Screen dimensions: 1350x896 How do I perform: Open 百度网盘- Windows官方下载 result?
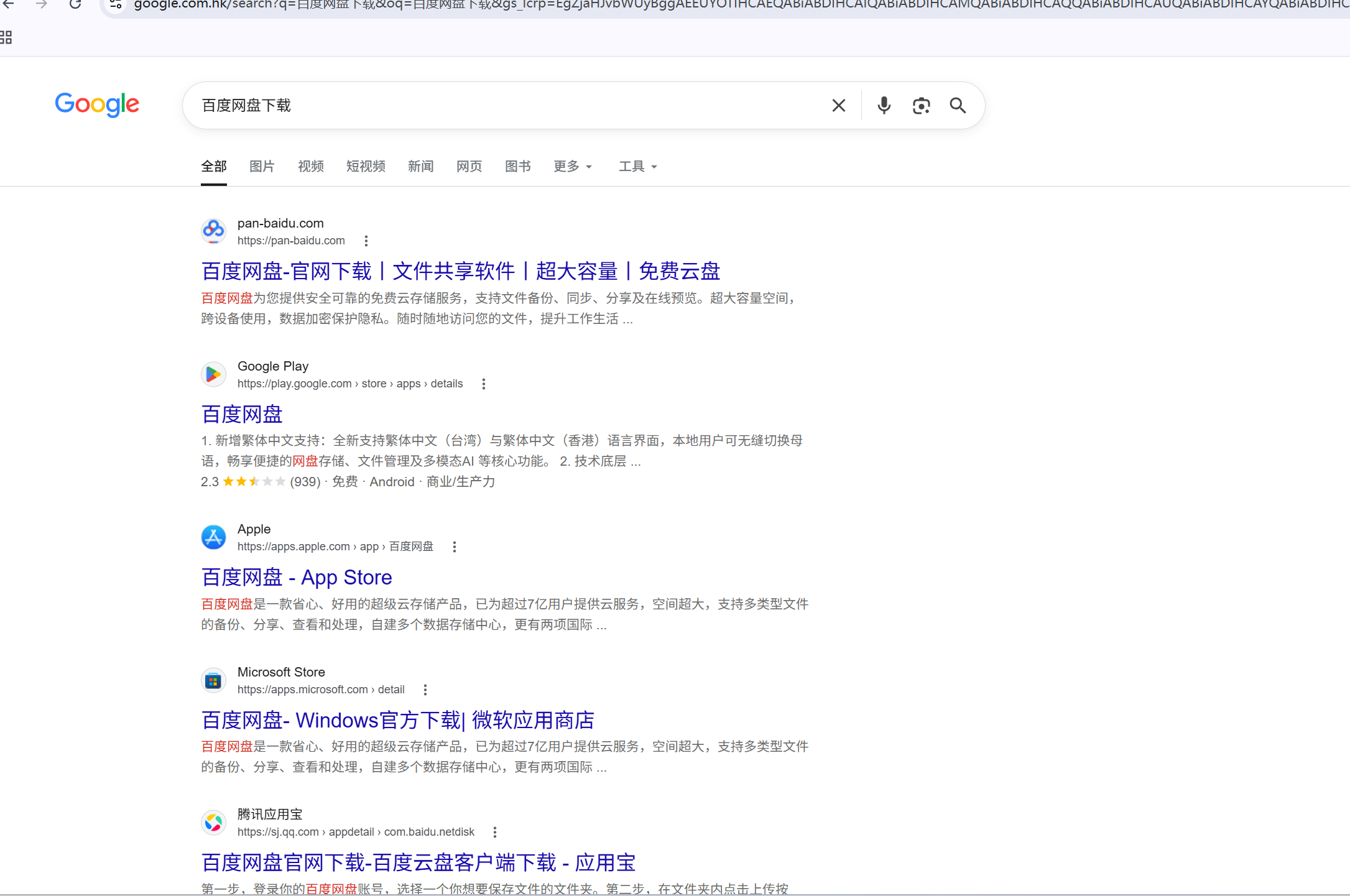point(398,720)
